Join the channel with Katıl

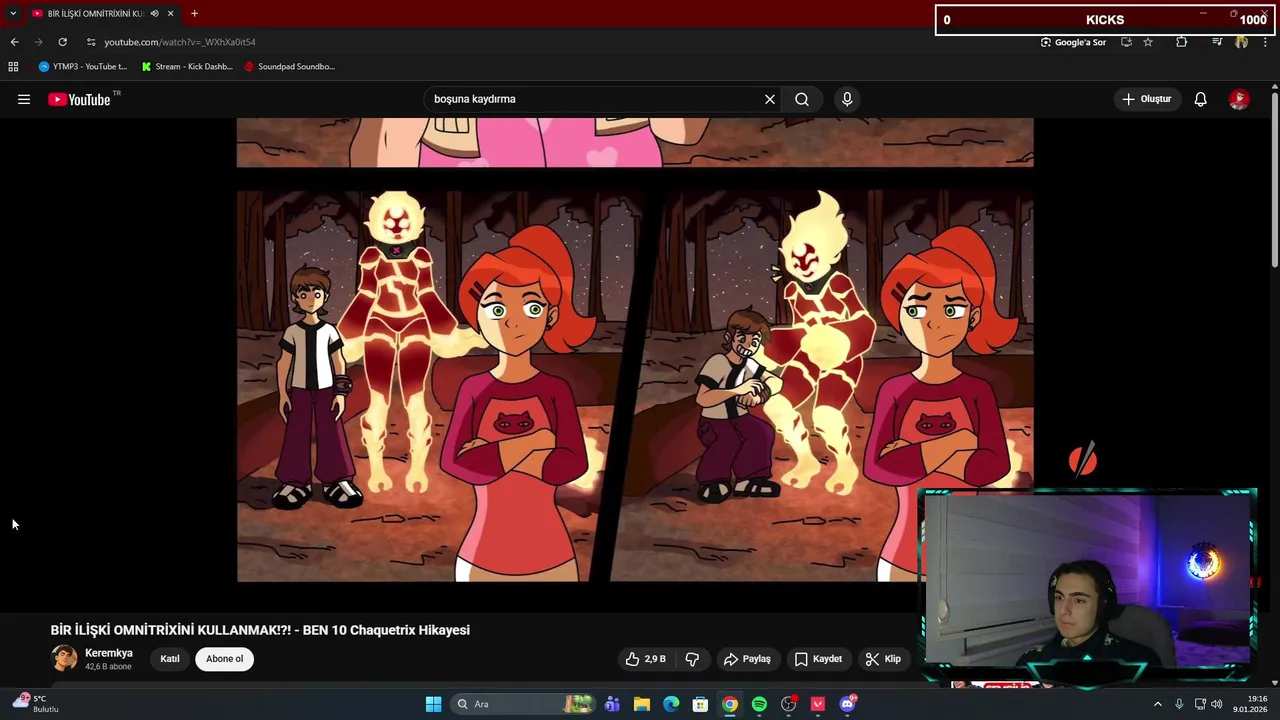(170, 659)
